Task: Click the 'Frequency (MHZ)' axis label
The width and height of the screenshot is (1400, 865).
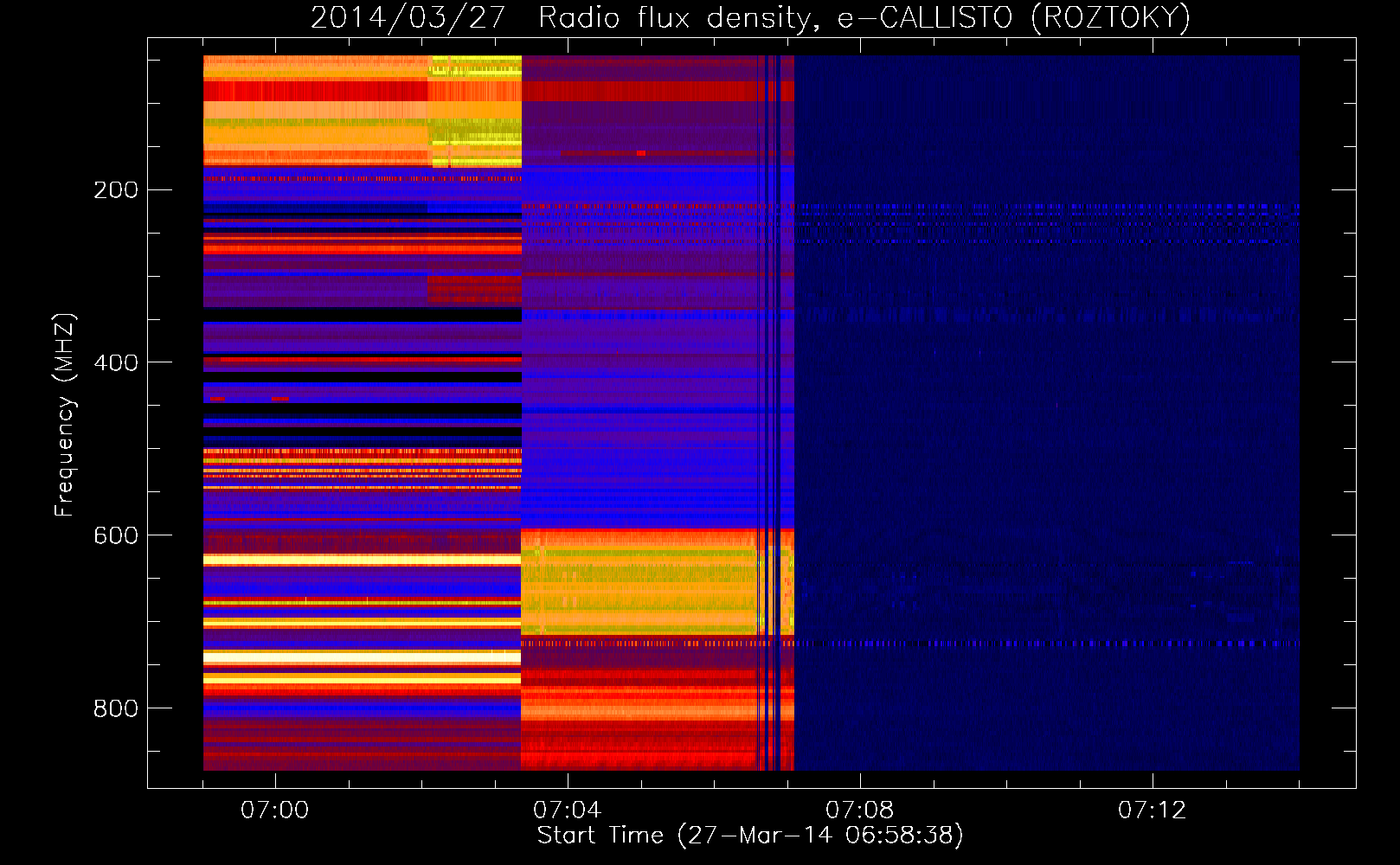Action: coord(65,415)
